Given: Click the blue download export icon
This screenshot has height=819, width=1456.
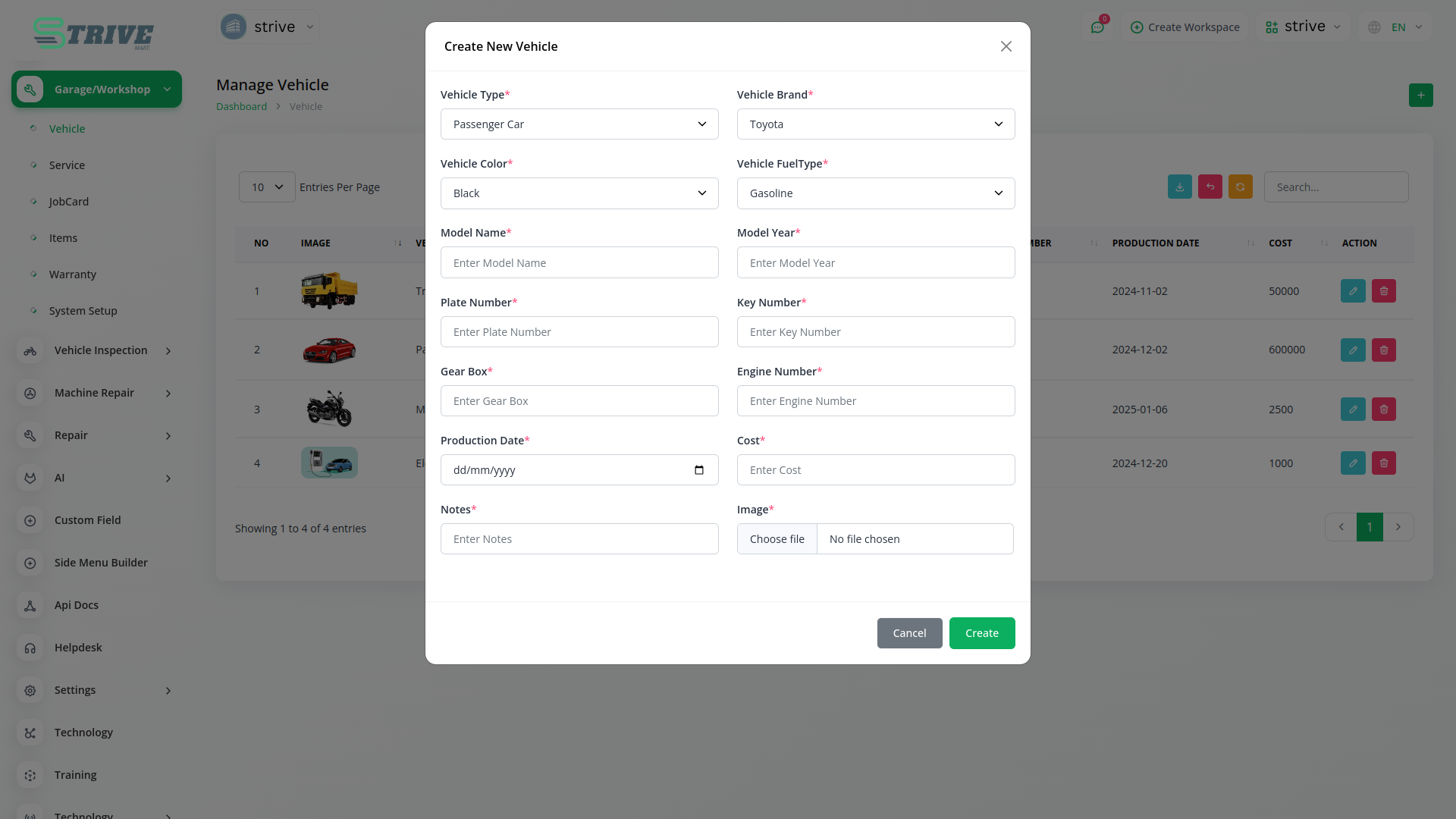Looking at the screenshot, I should (x=1180, y=187).
